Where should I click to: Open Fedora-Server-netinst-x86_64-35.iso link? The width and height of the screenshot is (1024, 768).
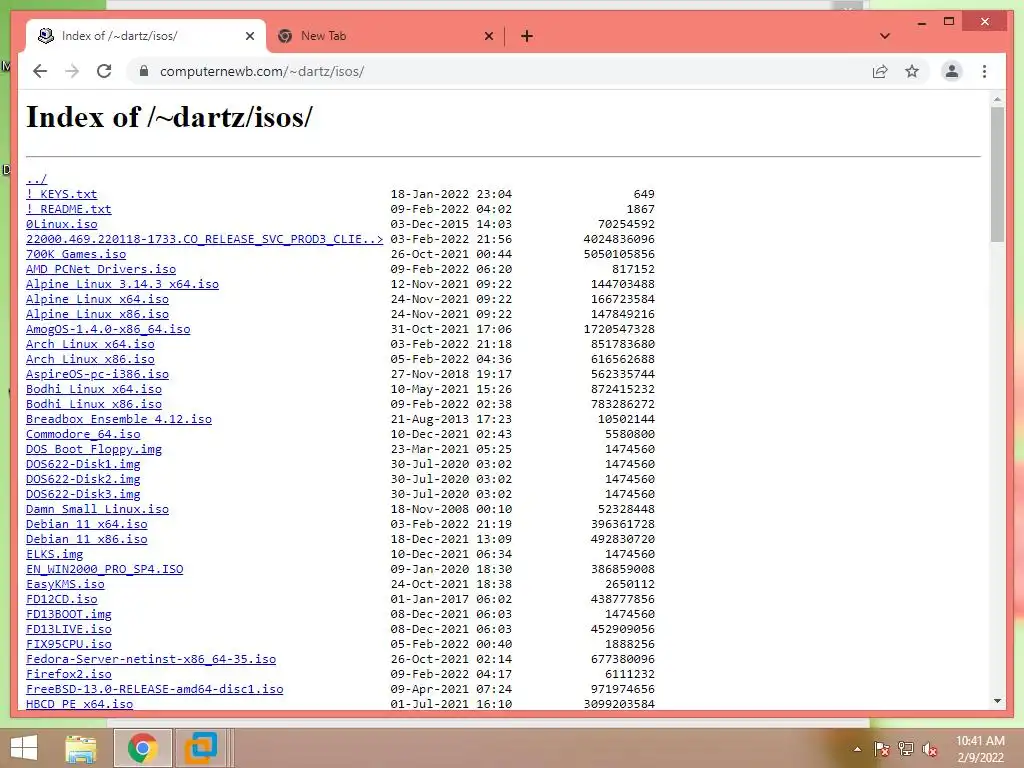click(x=151, y=660)
